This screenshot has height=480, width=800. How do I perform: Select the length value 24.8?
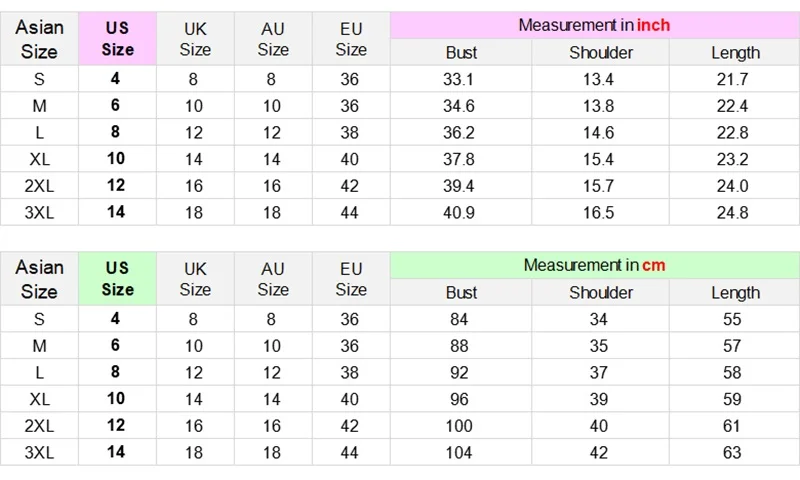[735, 212]
